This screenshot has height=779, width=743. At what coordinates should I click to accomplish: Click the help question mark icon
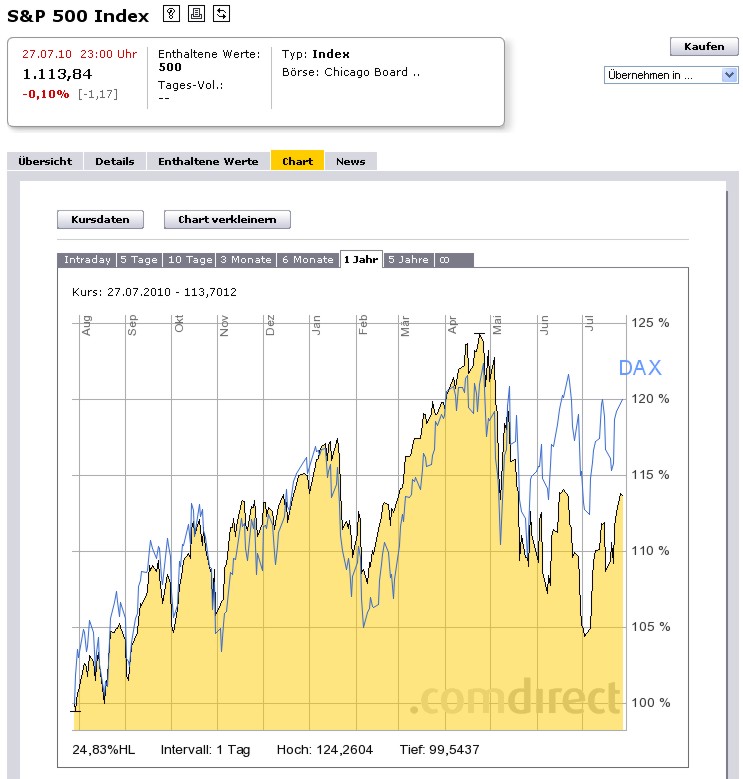click(171, 14)
